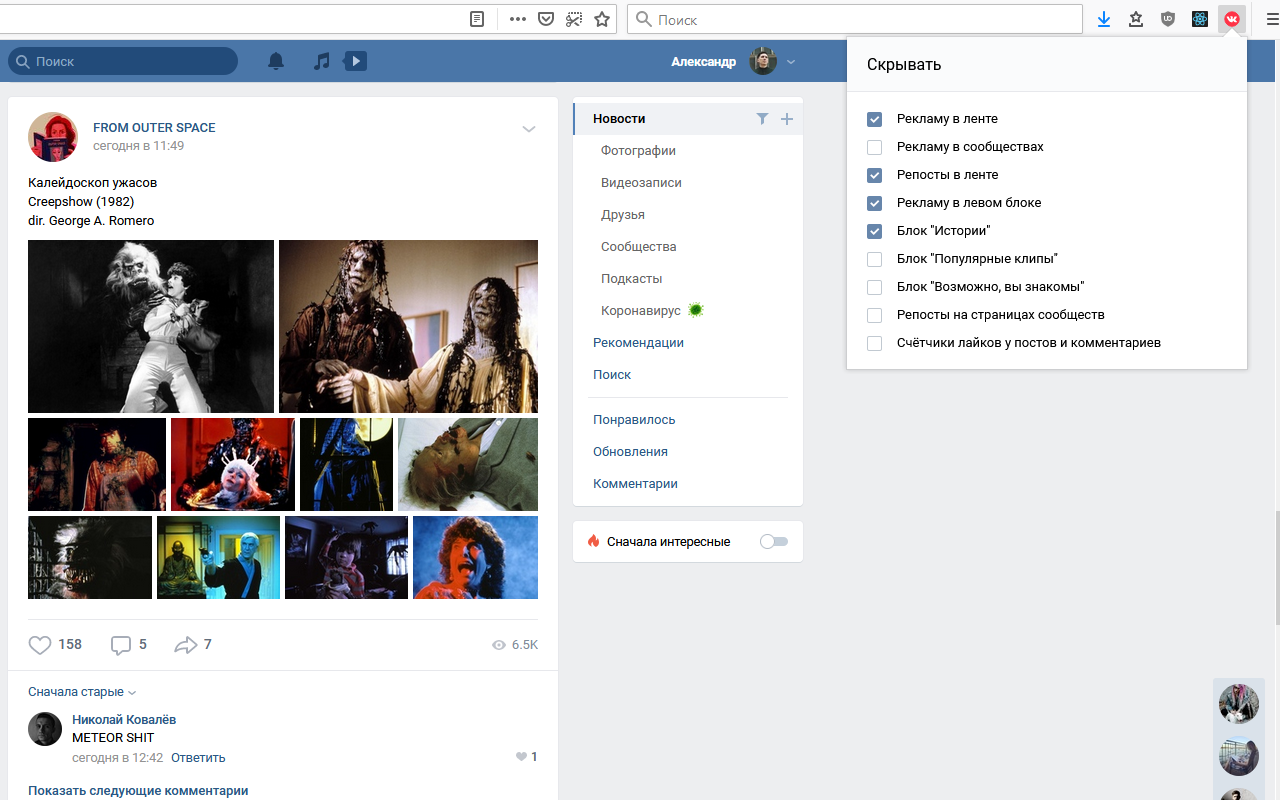Image resolution: width=1280 pixels, height=800 pixels.
Task: Open Понравилось section
Action: pyautogui.click(x=634, y=420)
